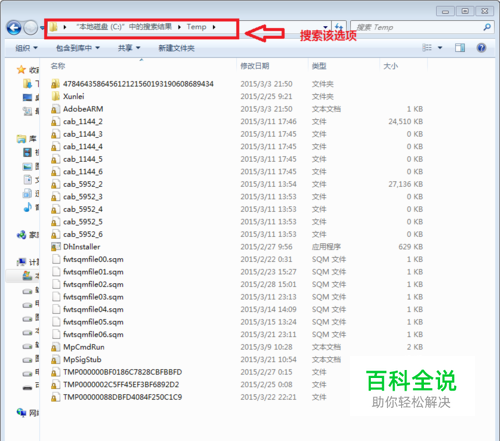Open Network icon in navigation pane
Screen dimensions: 500x441
tap(21, 413)
